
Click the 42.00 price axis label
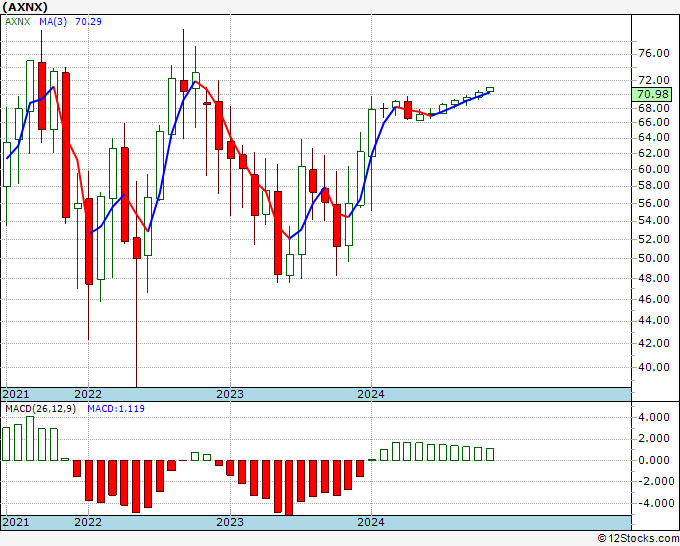click(654, 343)
